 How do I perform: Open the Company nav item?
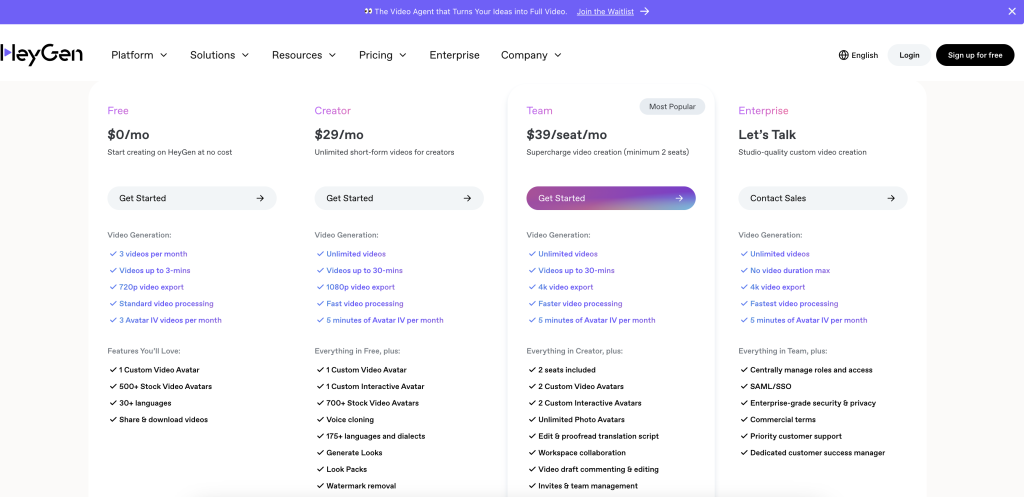(x=532, y=56)
